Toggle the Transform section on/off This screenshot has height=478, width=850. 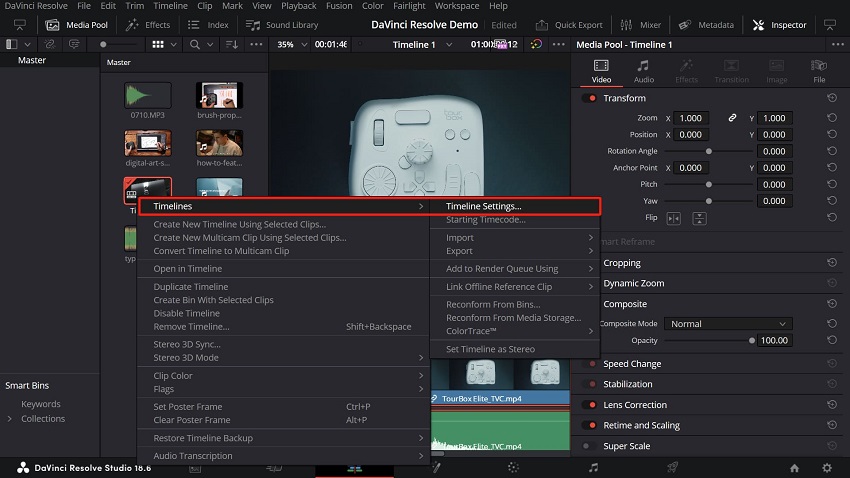(x=589, y=98)
